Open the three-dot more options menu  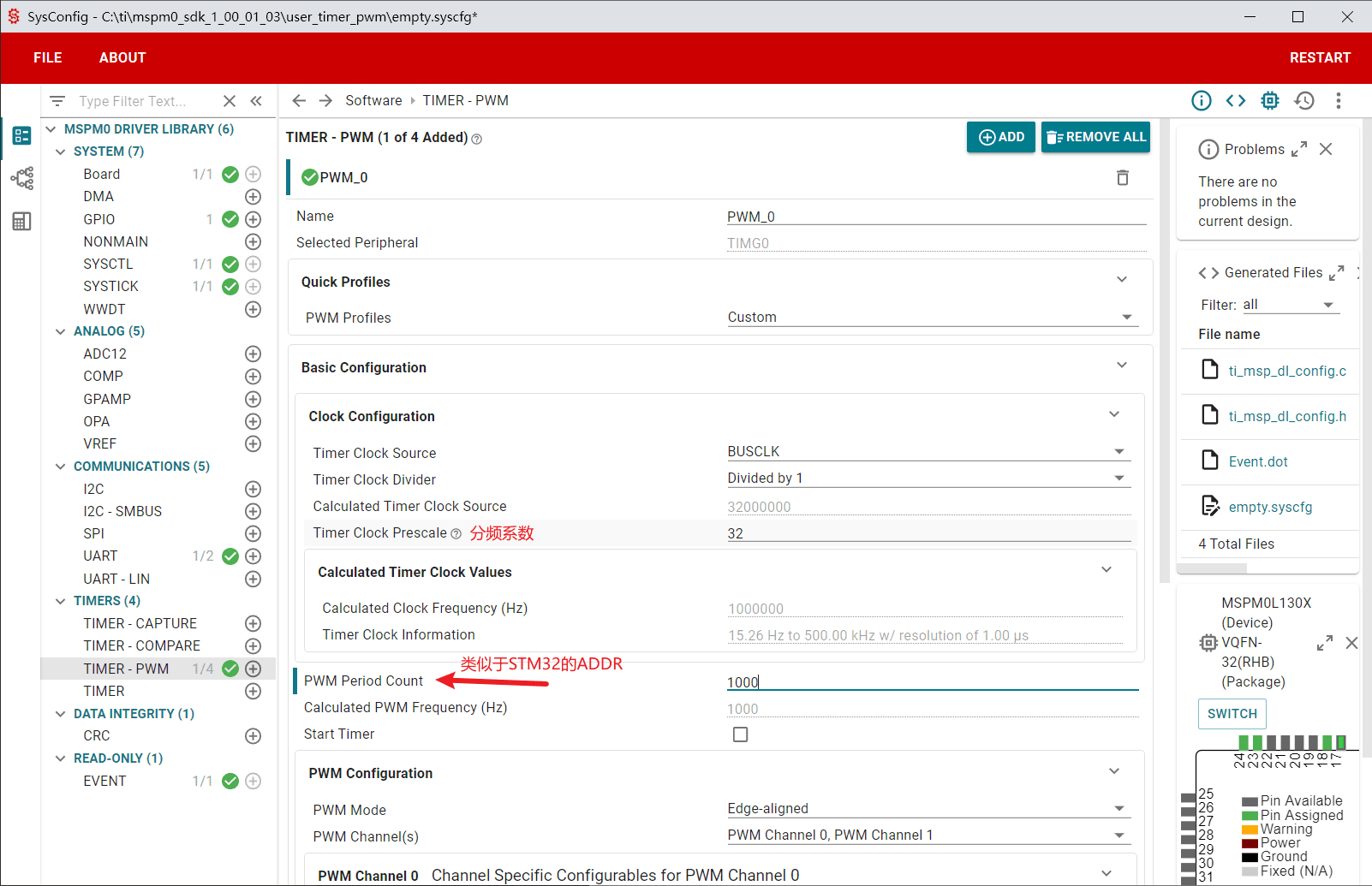pyautogui.click(x=1338, y=101)
